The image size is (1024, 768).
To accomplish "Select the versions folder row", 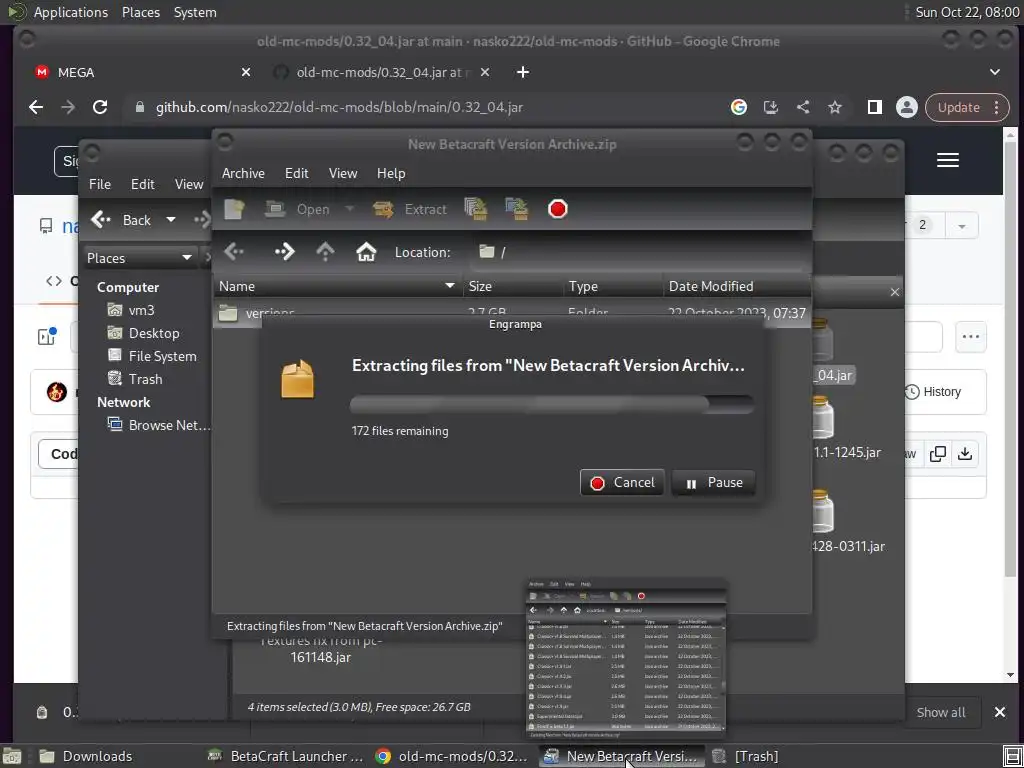I will (513, 313).
